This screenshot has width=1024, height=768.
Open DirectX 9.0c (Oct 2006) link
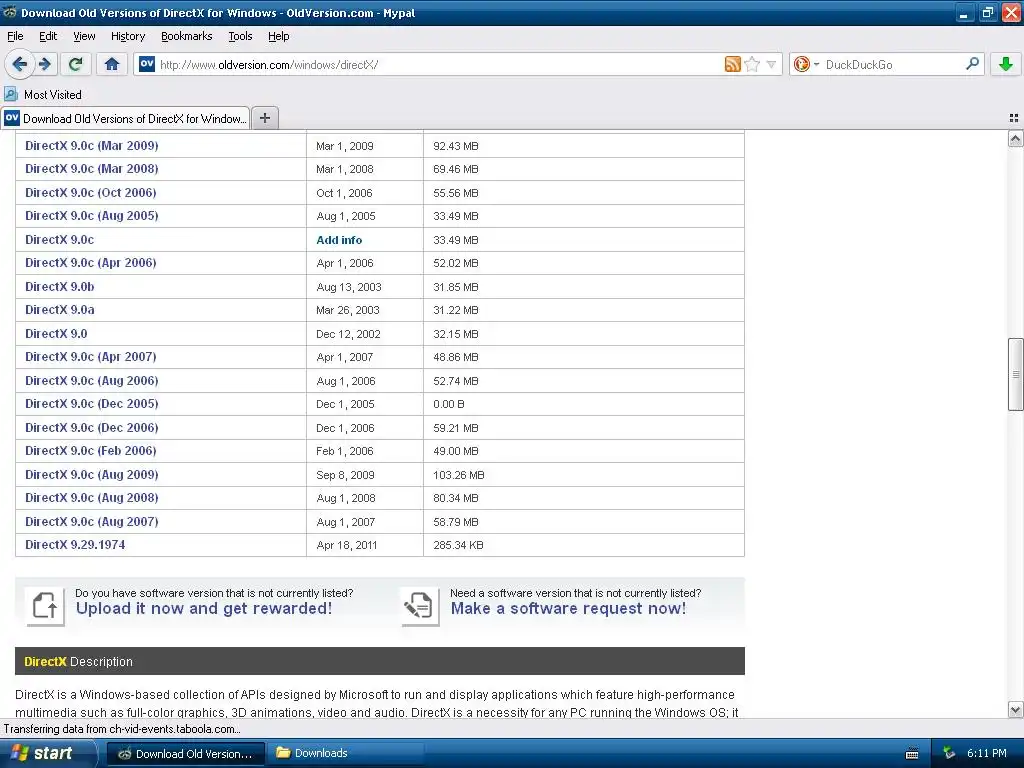pos(91,193)
